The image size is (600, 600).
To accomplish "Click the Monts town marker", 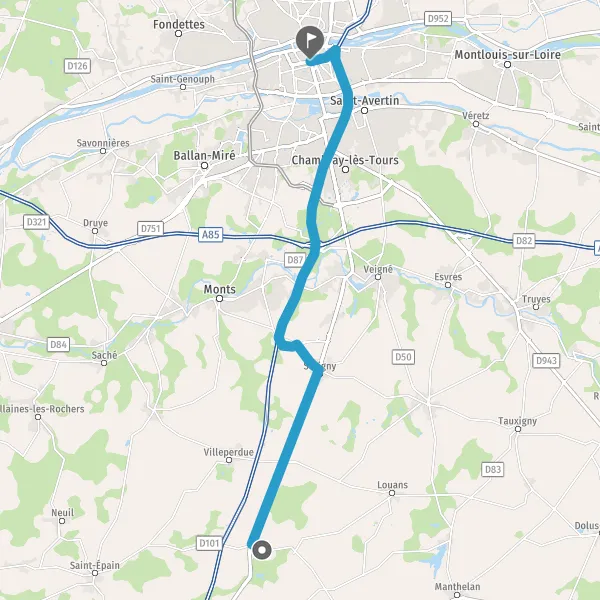I will pos(219,298).
